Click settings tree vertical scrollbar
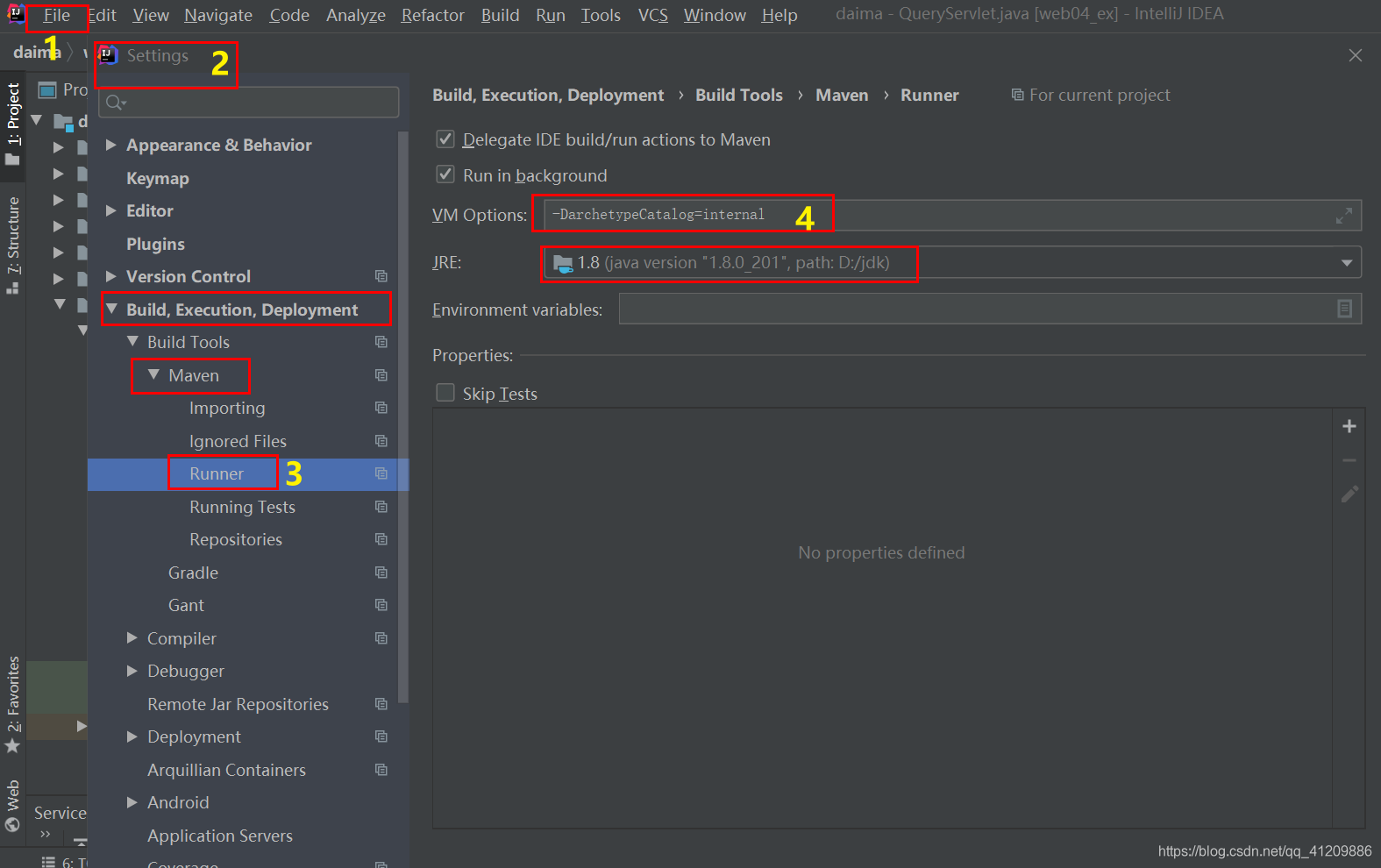 [403, 416]
